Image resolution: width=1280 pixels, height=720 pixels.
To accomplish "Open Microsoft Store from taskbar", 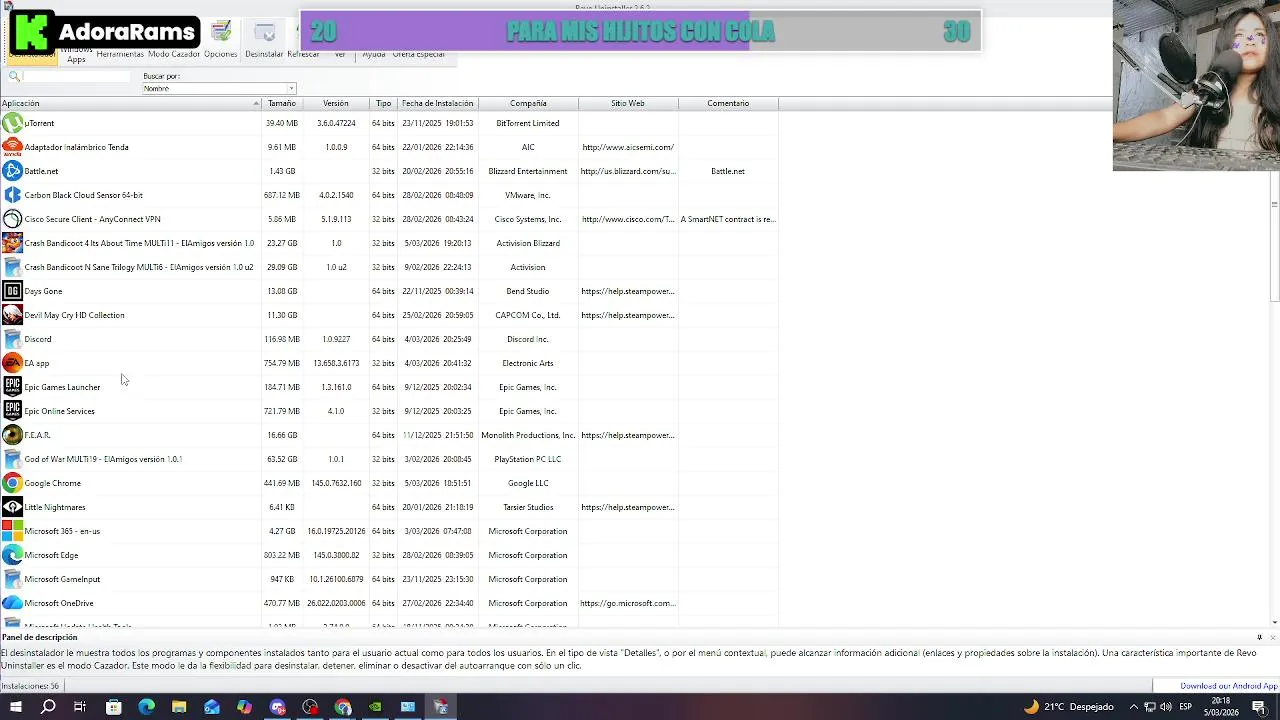I will [x=113, y=707].
